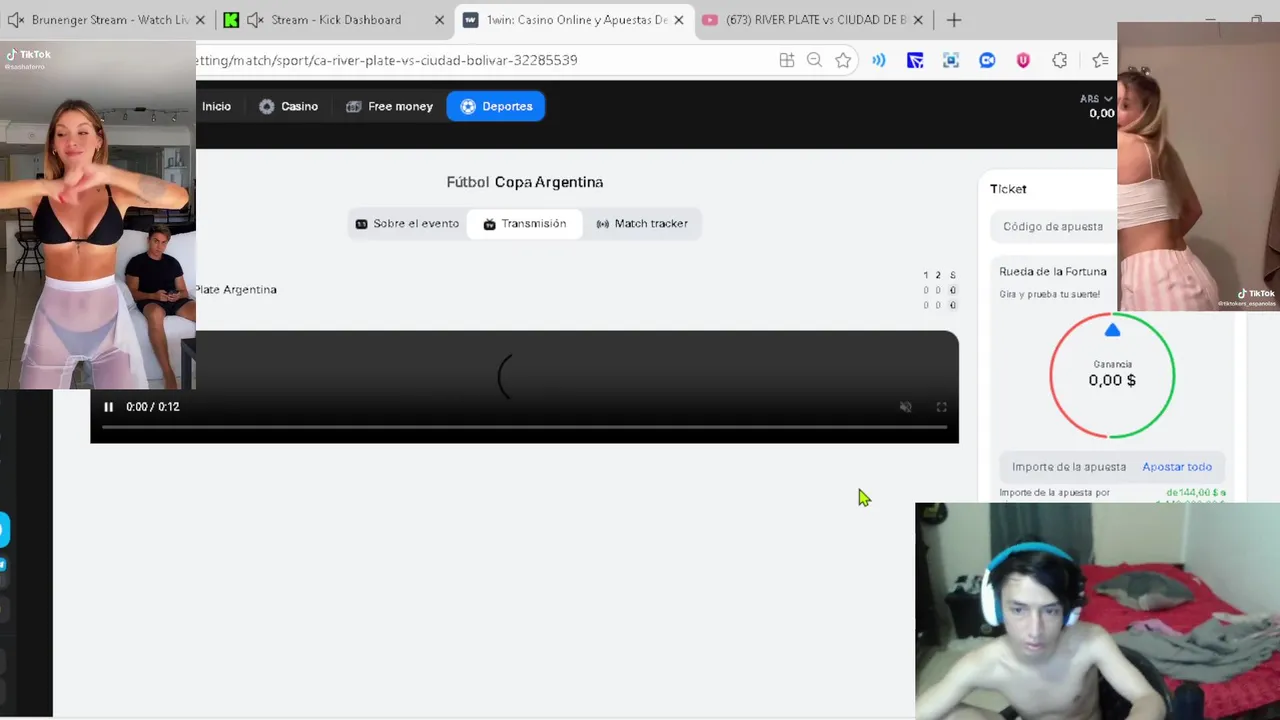Image resolution: width=1280 pixels, height=720 pixels.
Task: Click the read aloud sound-wave extension icon
Action: 879,60
